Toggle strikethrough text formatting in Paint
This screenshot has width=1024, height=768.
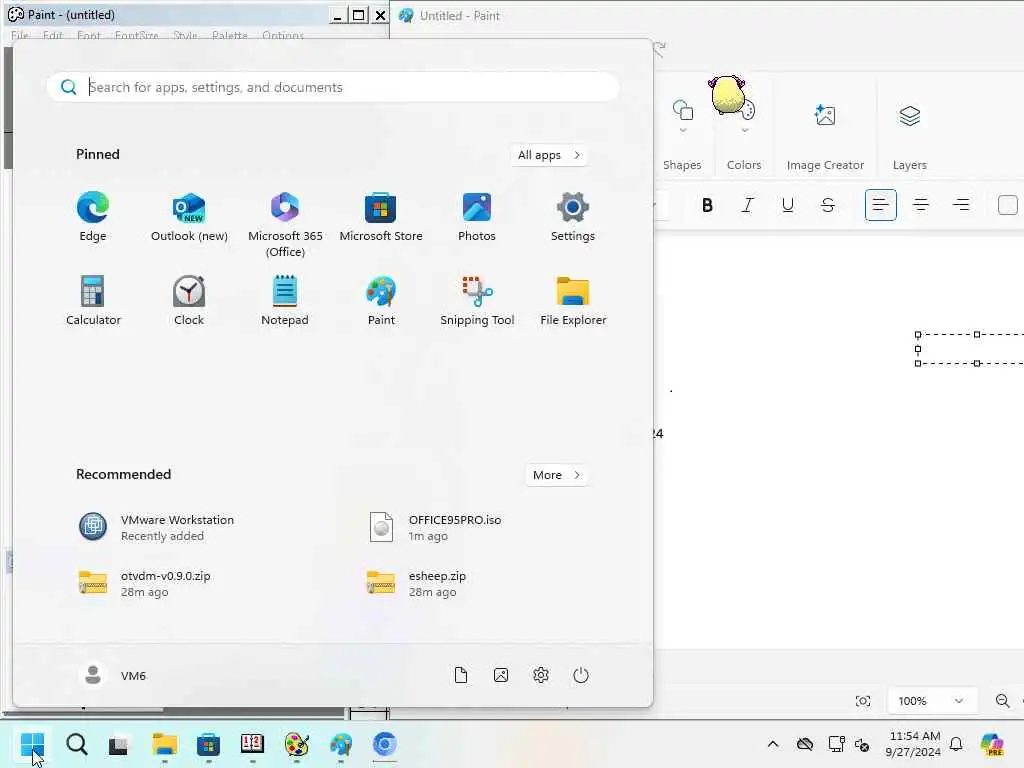point(827,205)
